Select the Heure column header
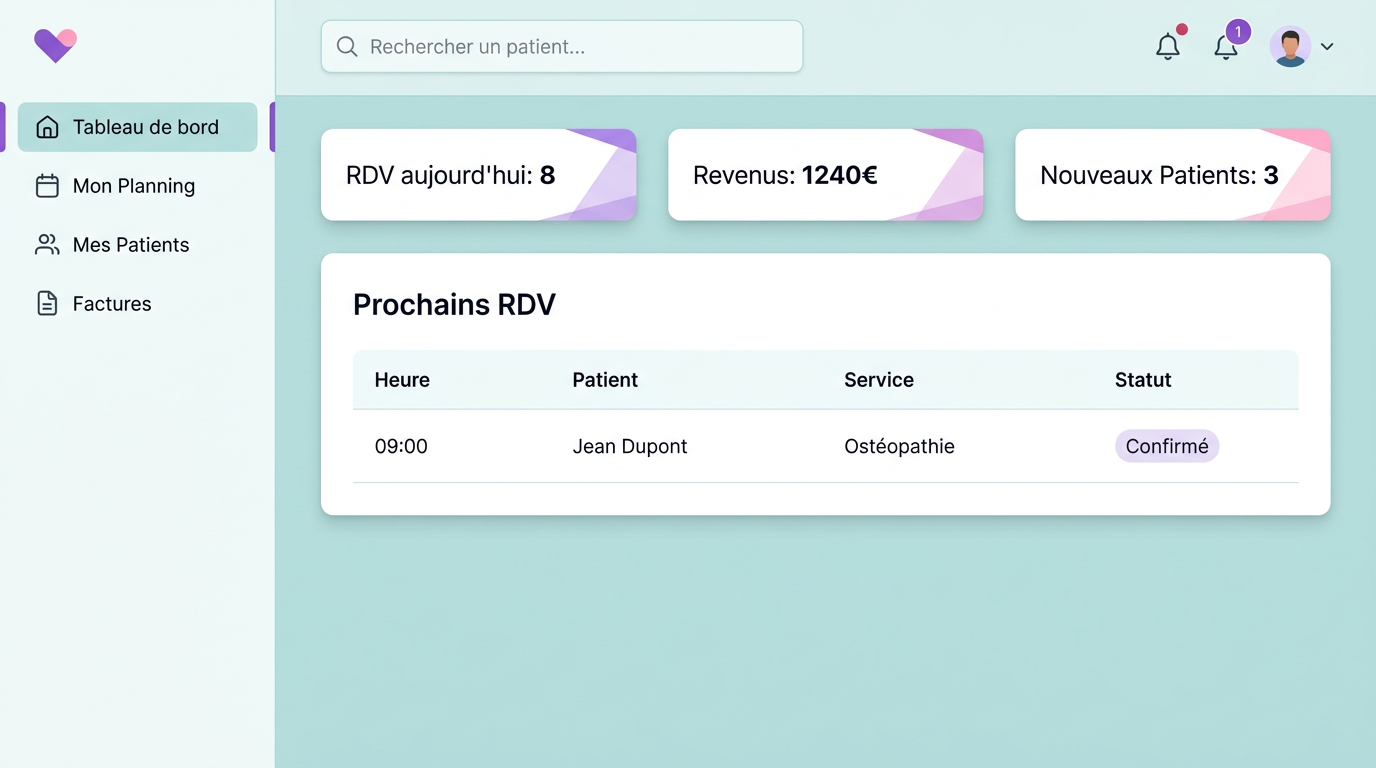This screenshot has height=768, width=1376. (x=402, y=380)
